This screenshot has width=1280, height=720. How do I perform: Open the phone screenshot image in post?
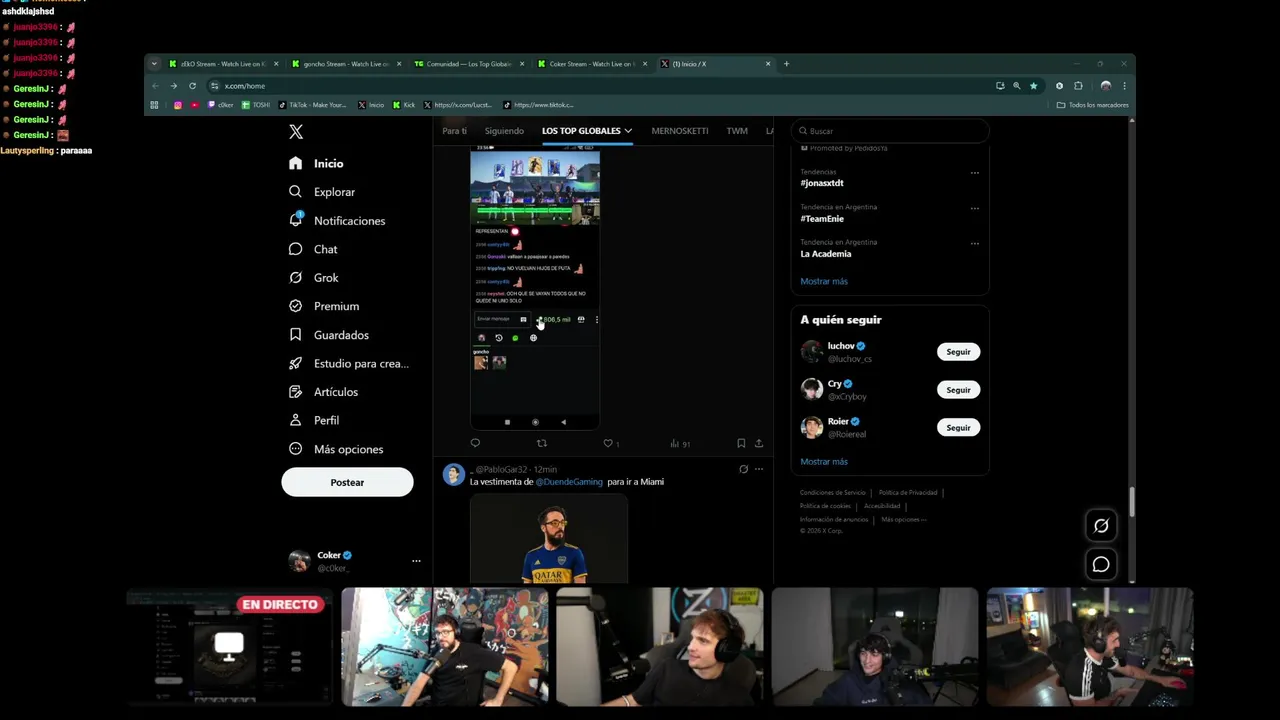click(x=535, y=289)
